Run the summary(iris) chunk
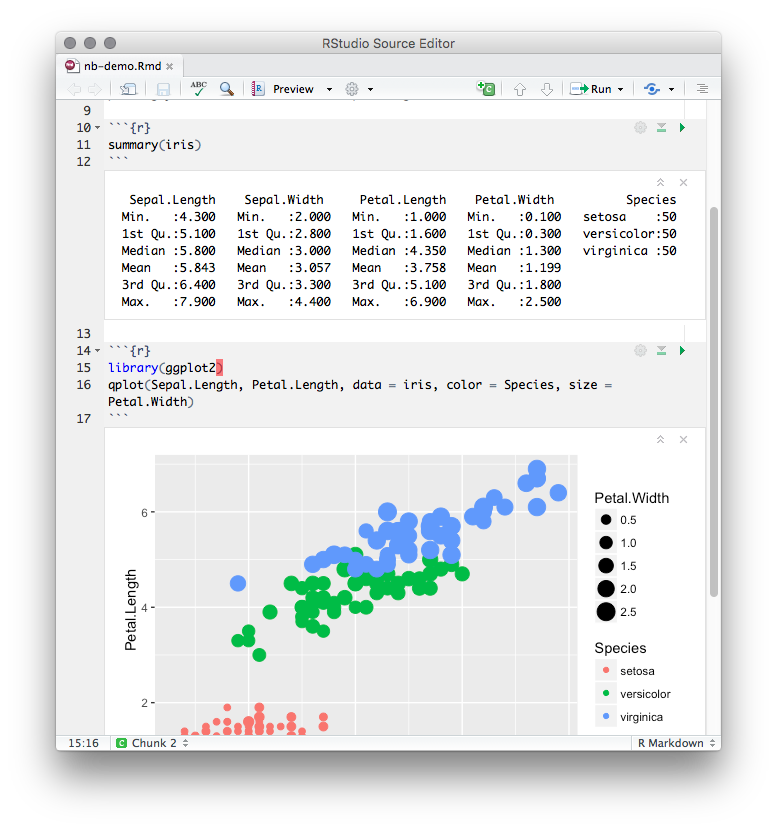777x831 pixels. [x=682, y=128]
